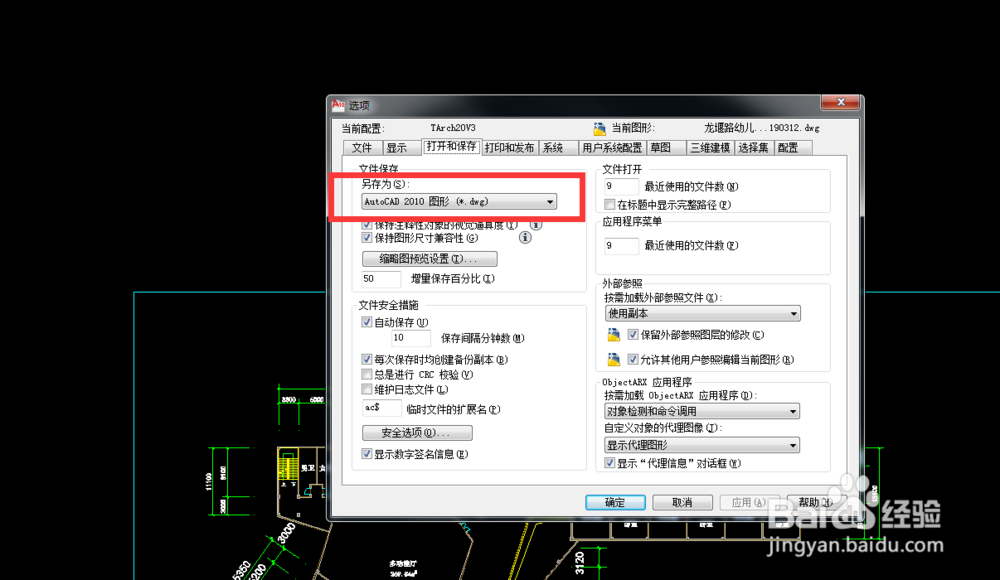The height and width of the screenshot is (580, 1000).
Task: Click the 缩略图预览设置 button
Action: (x=429, y=258)
